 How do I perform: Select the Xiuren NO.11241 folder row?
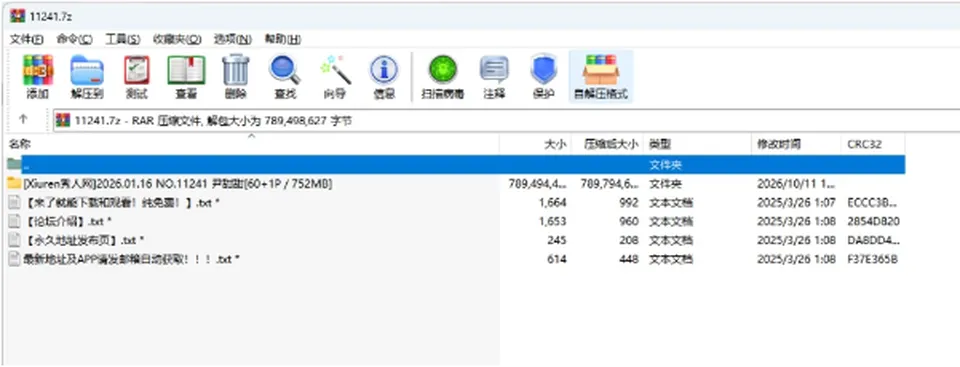click(x=455, y=183)
